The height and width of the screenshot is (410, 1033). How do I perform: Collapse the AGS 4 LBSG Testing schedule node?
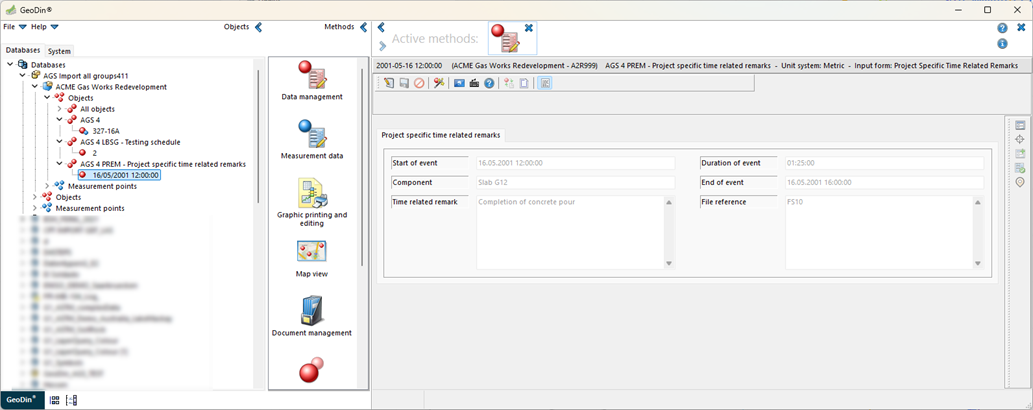(x=59, y=142)
